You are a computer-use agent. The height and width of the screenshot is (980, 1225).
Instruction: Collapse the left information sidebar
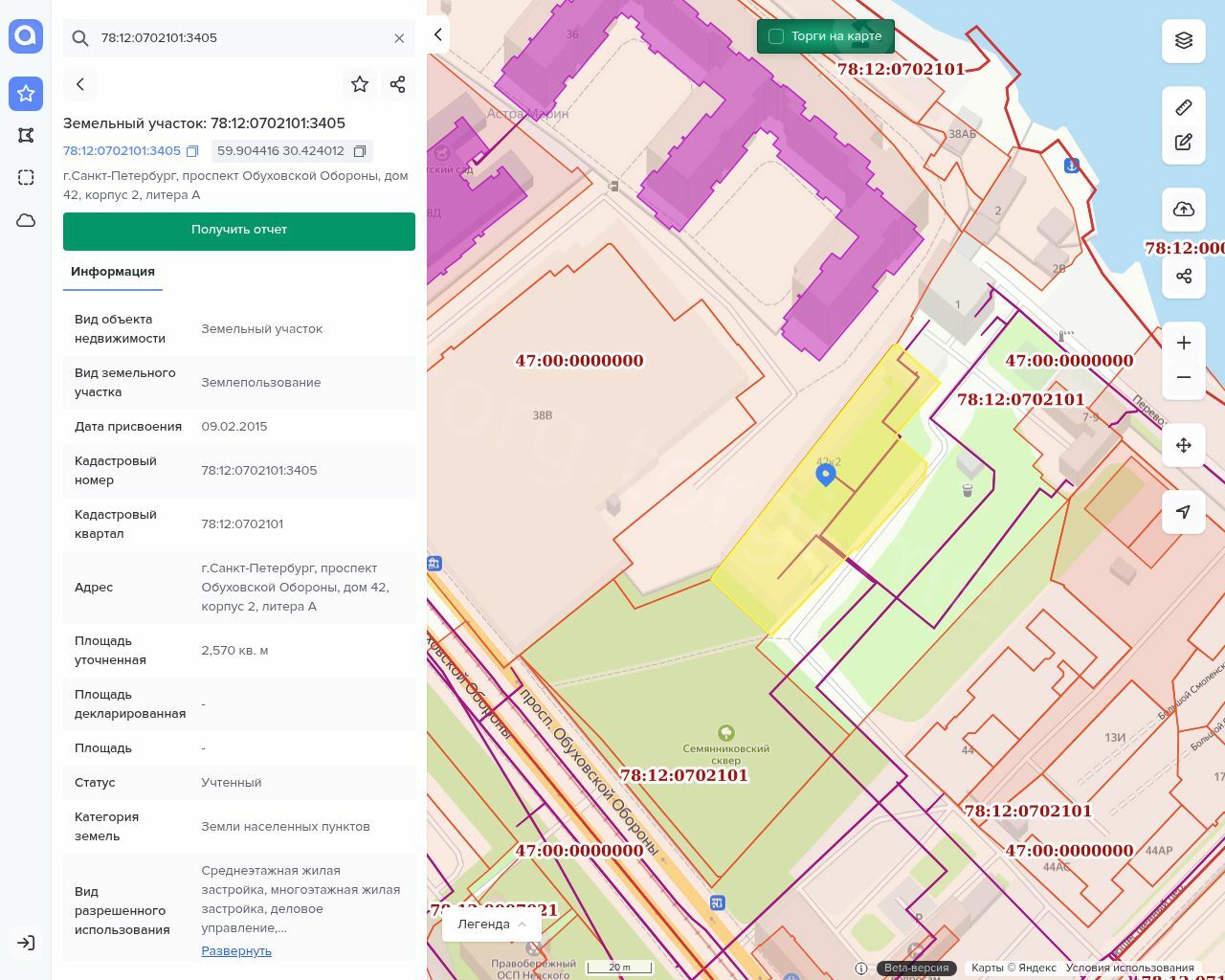[437, 34]
